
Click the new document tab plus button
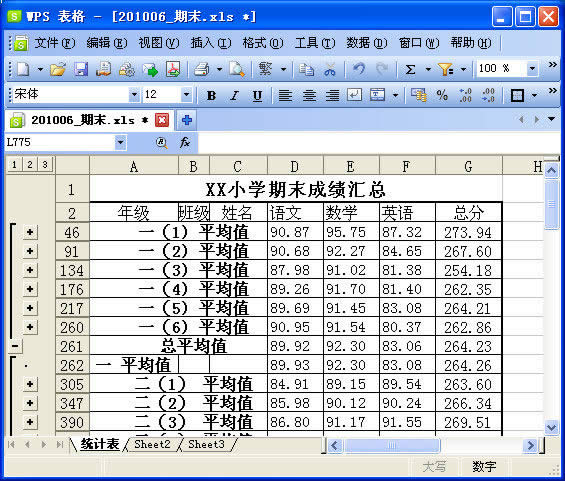[187, 120]
